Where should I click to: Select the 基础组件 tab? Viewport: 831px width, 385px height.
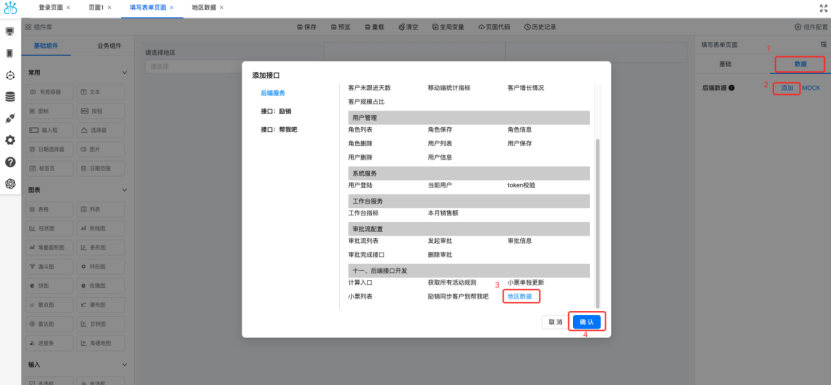[46, 46]
